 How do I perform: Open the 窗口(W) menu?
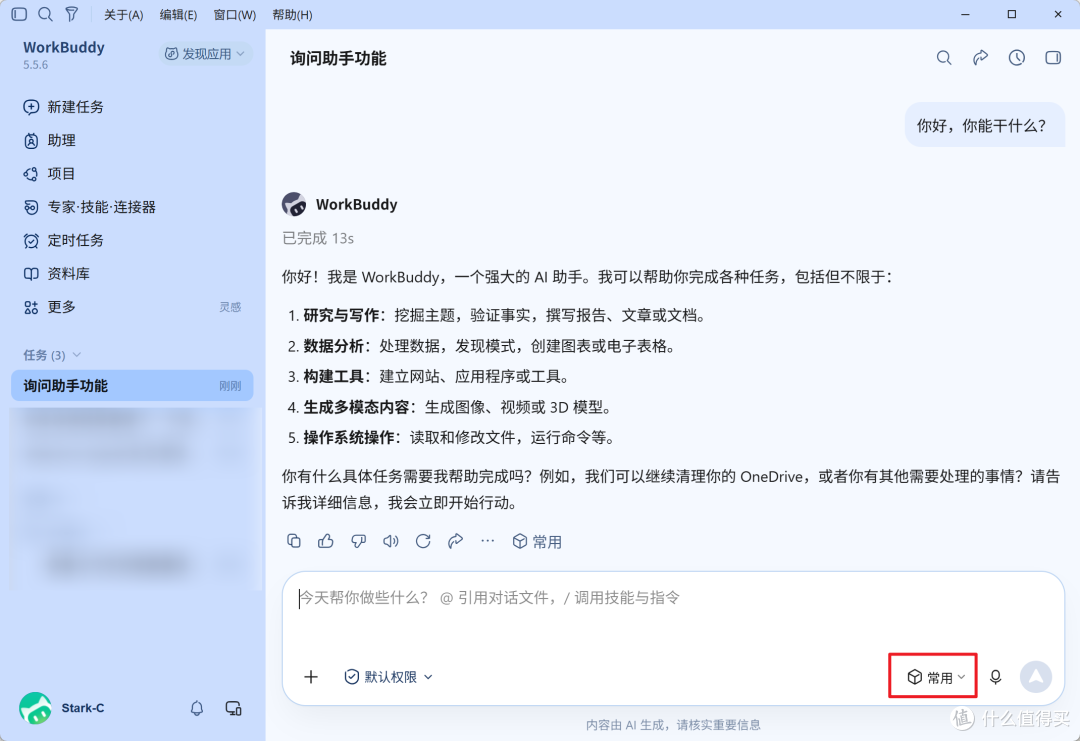[235, 14]
